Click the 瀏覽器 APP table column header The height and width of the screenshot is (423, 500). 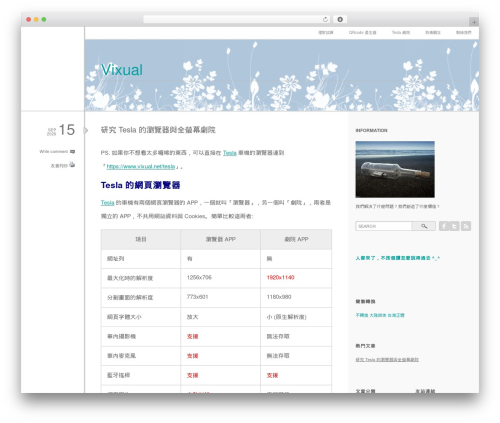coord(220,239)
